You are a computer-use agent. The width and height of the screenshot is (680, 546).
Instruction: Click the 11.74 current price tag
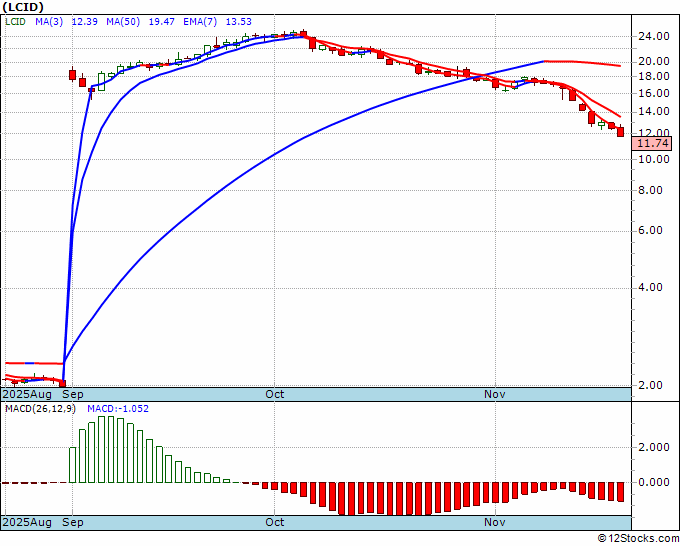click(652, 143)
